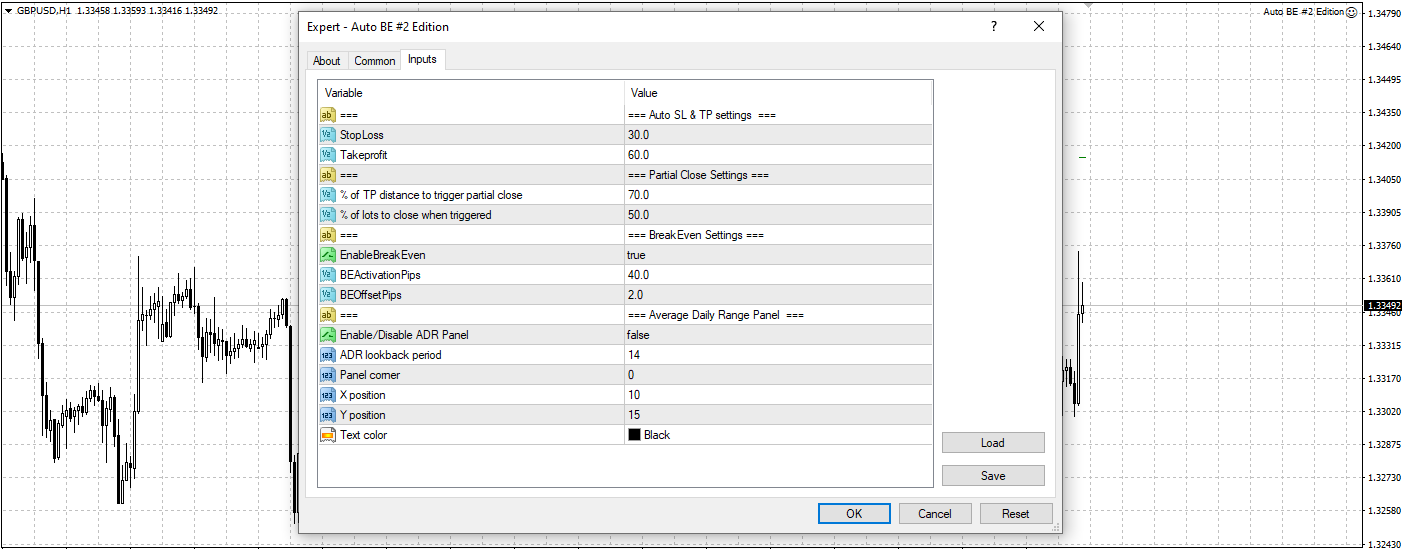Click the Y position value 15
The image size is (1402, 549).
point(634,415)
